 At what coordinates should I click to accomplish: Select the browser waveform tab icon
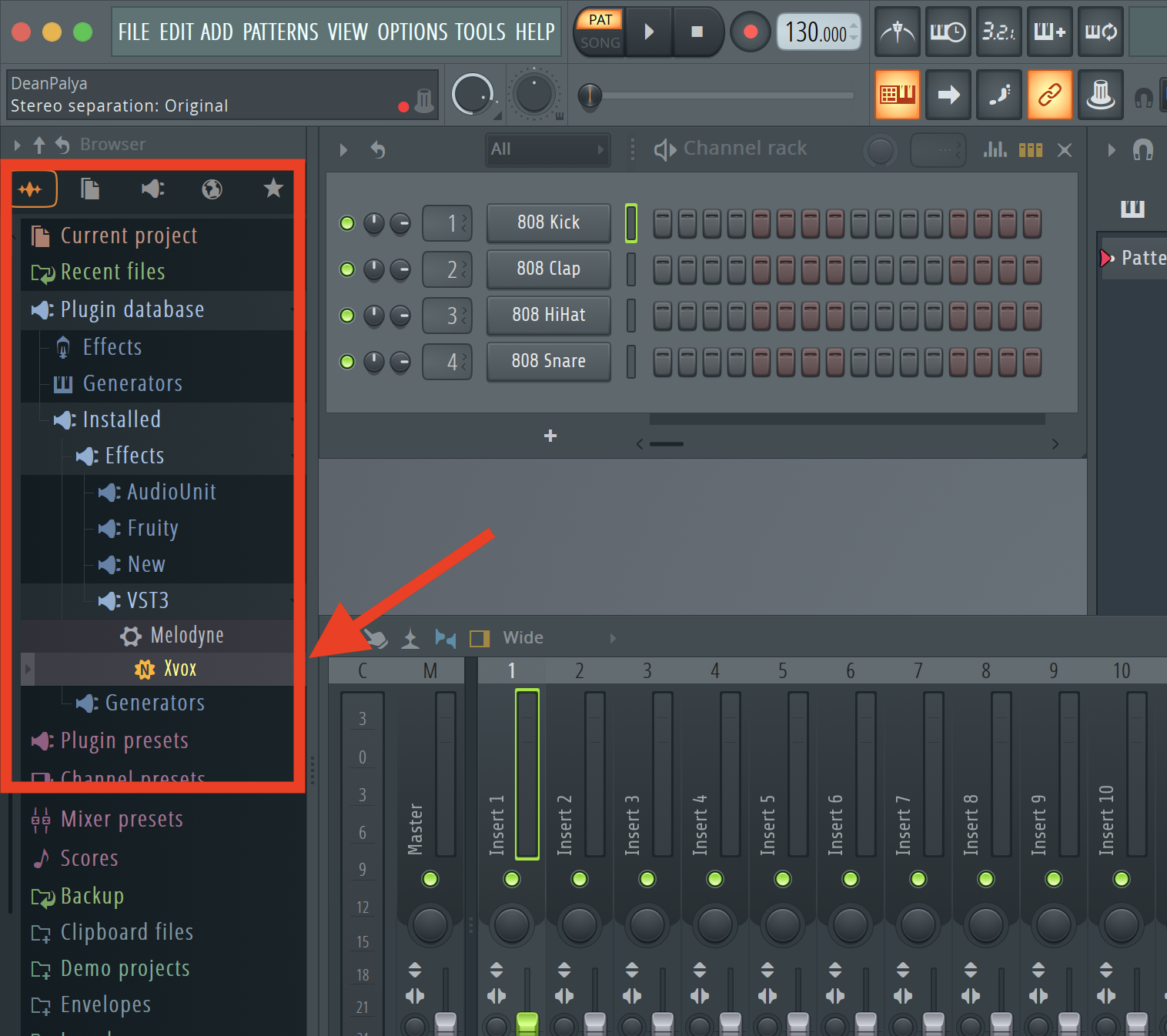[32, 189]
